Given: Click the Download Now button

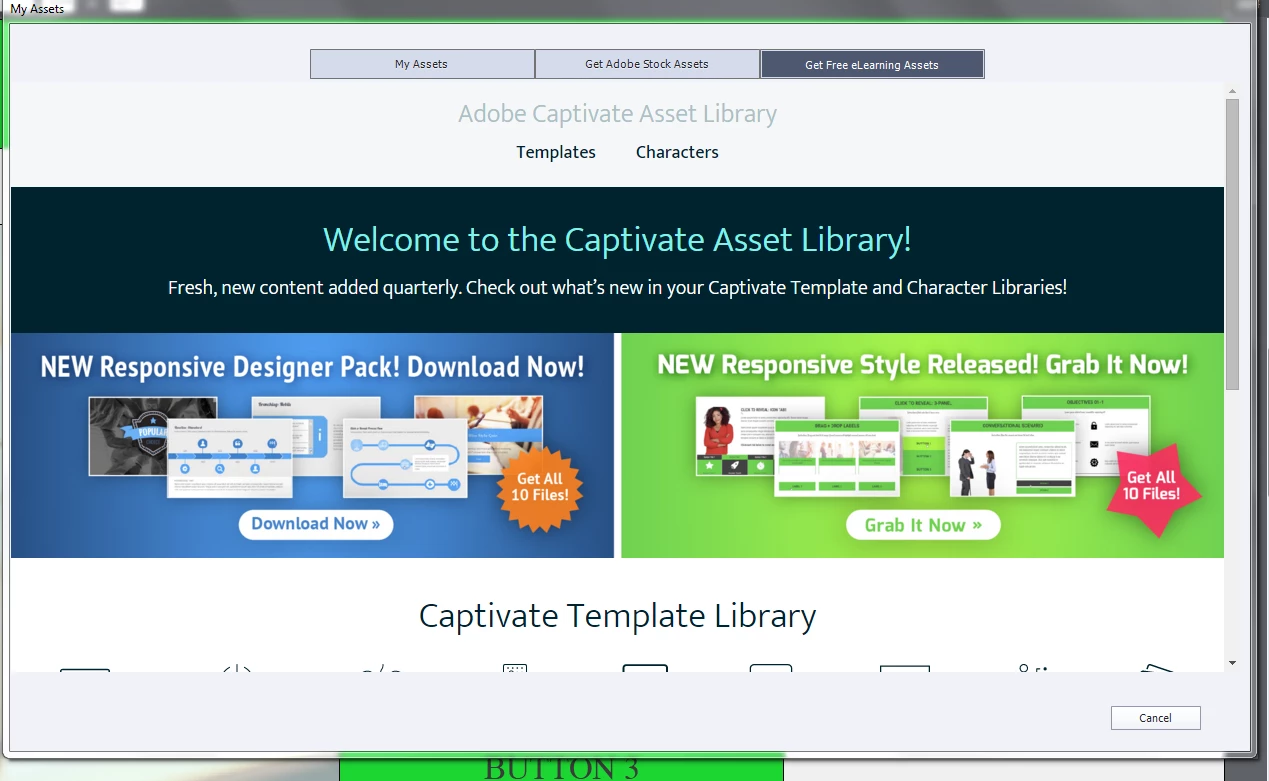Looking at the screenshot, I should 316,524.
